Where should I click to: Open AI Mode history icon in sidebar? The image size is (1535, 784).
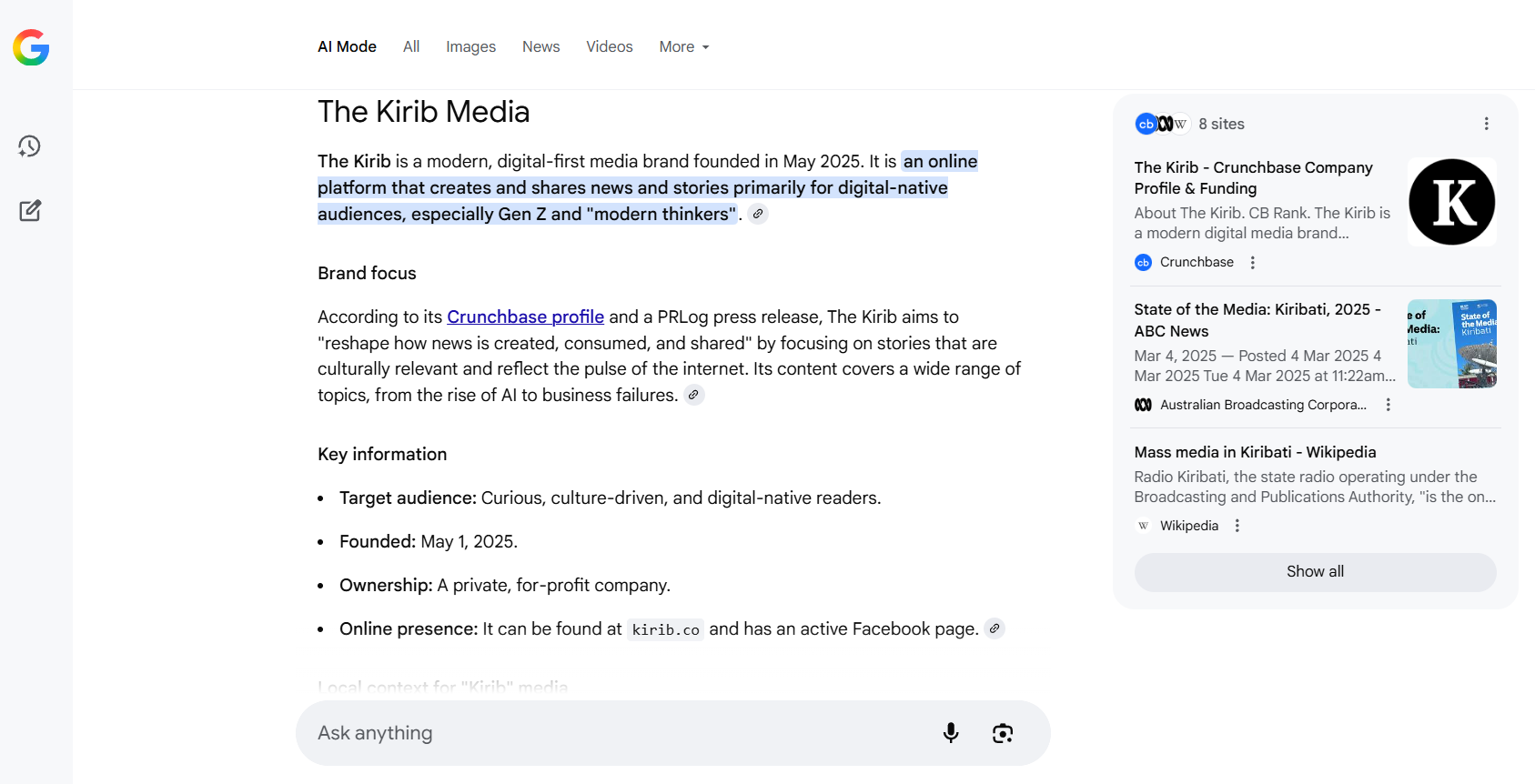click(30, 146)
